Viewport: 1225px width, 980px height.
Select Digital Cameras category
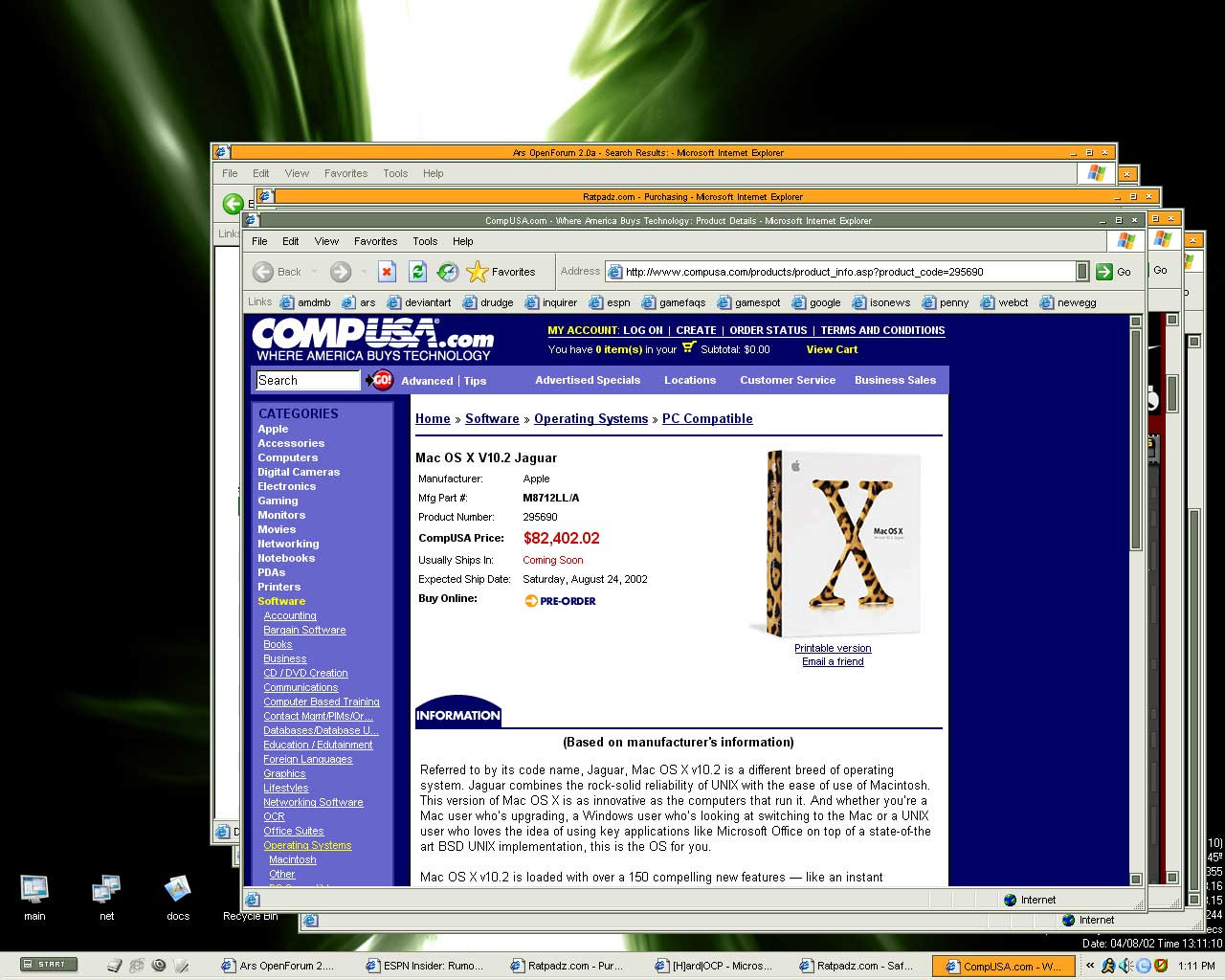pyautogui.click(x=299, y=472)
